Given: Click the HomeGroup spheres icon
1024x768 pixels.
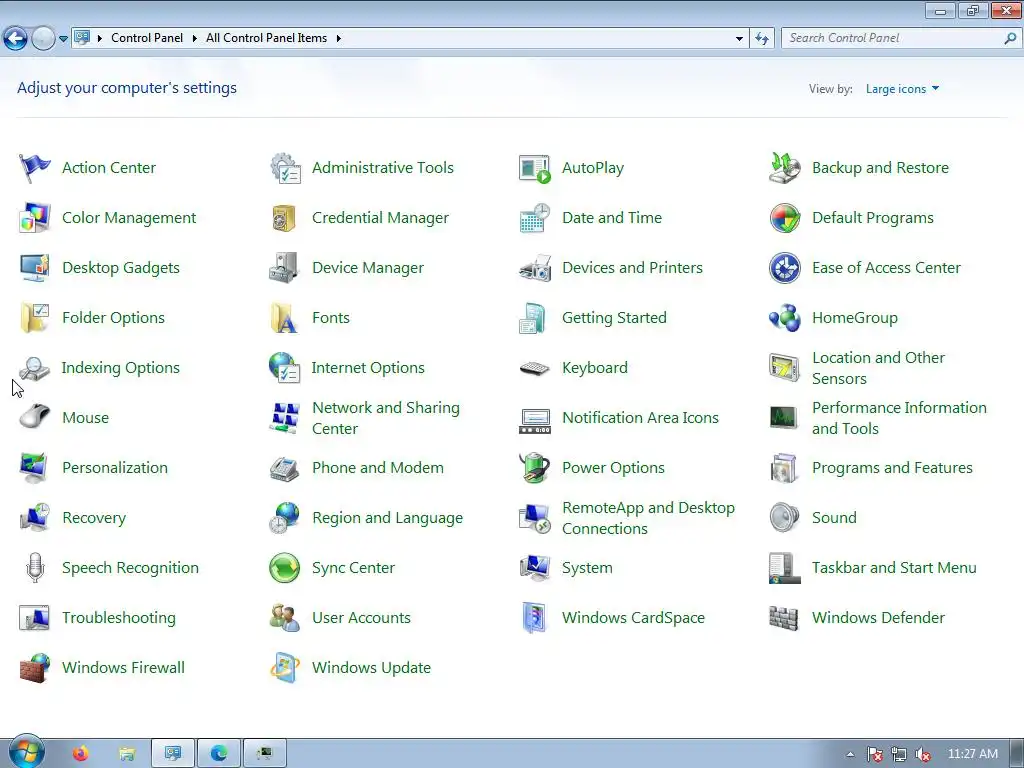Looking at the screenshot, I should point(784,318).
